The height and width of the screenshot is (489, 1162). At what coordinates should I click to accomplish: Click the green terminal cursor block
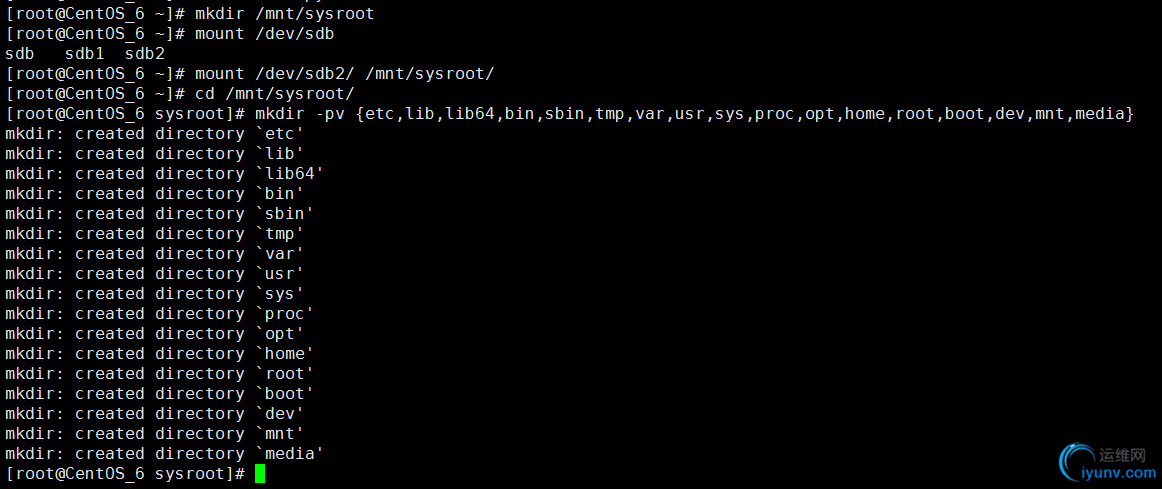[x=259, y=473]
